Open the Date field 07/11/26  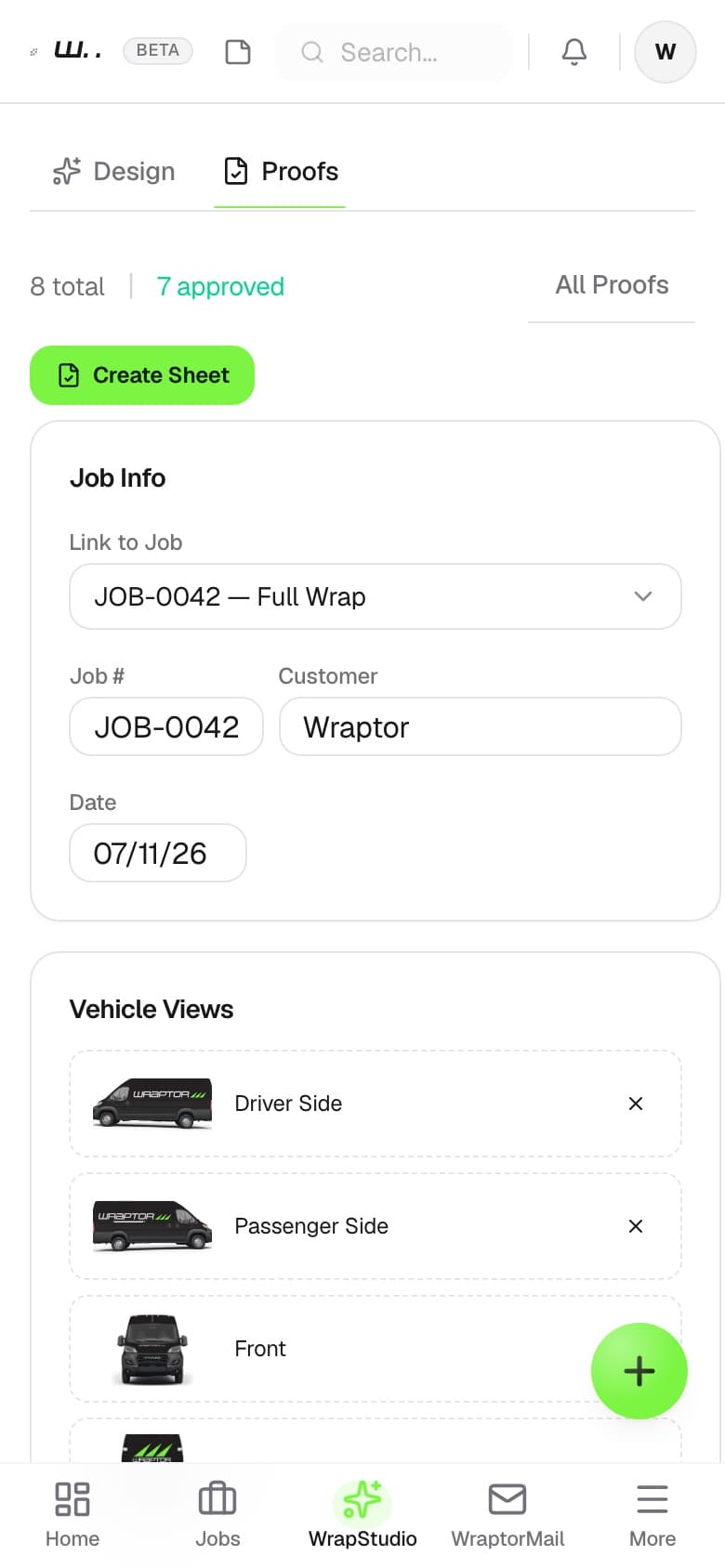[158, 853]
